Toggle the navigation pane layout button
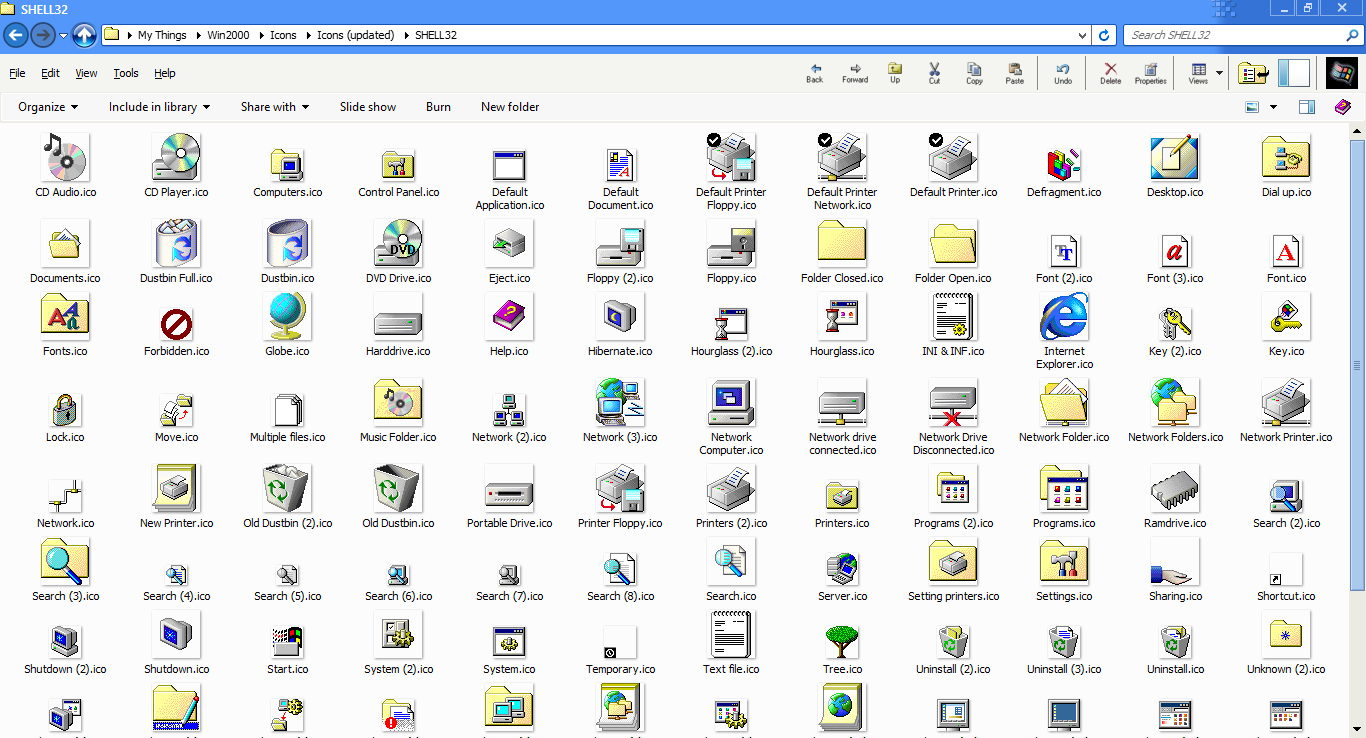The image size is (1366, 738). pos(1293,73)
